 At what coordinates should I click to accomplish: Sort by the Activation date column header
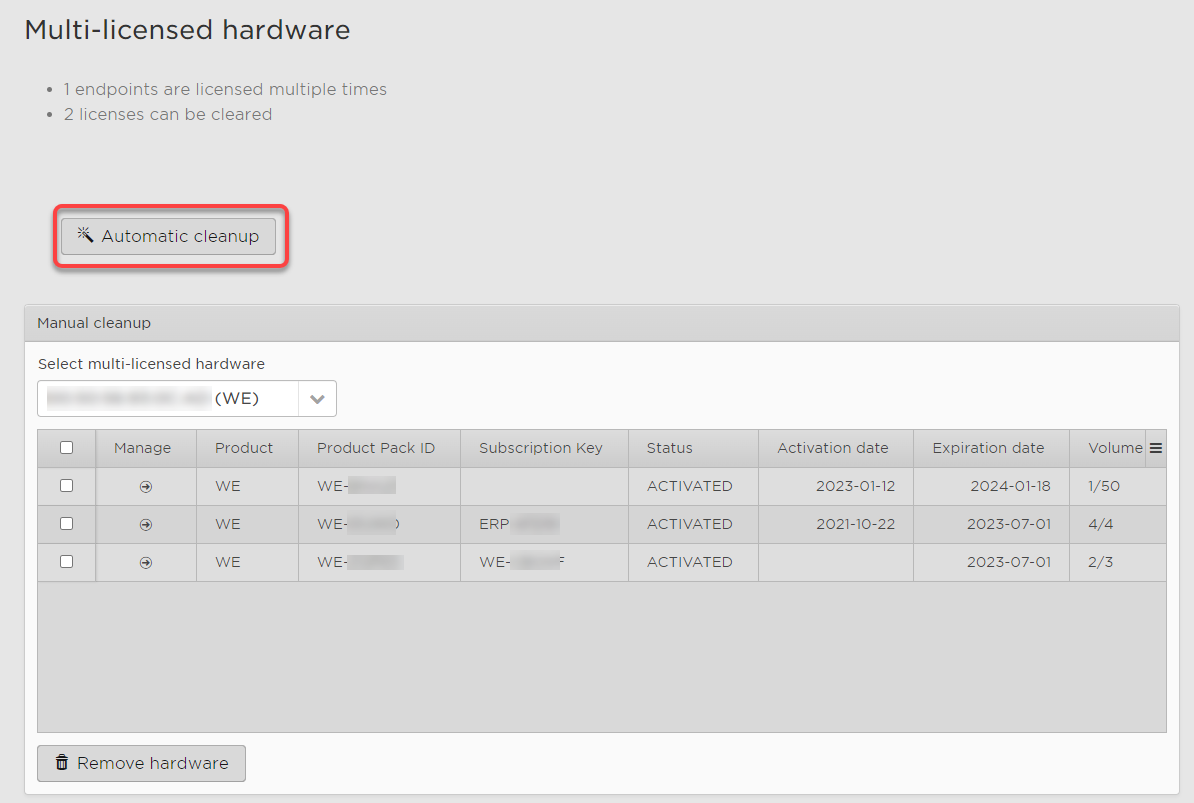click(832, 448)
